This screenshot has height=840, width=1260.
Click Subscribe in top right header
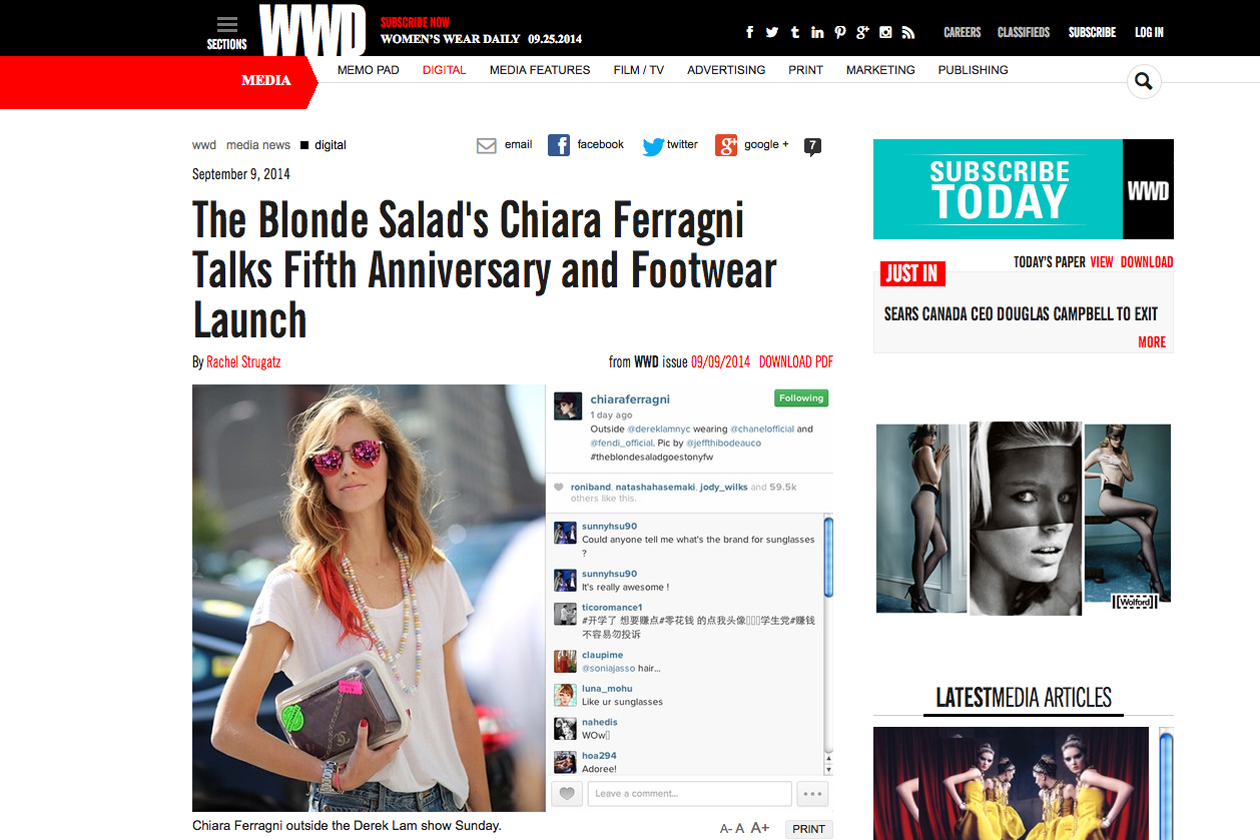pyautogui.click(x=1092, y=32)
